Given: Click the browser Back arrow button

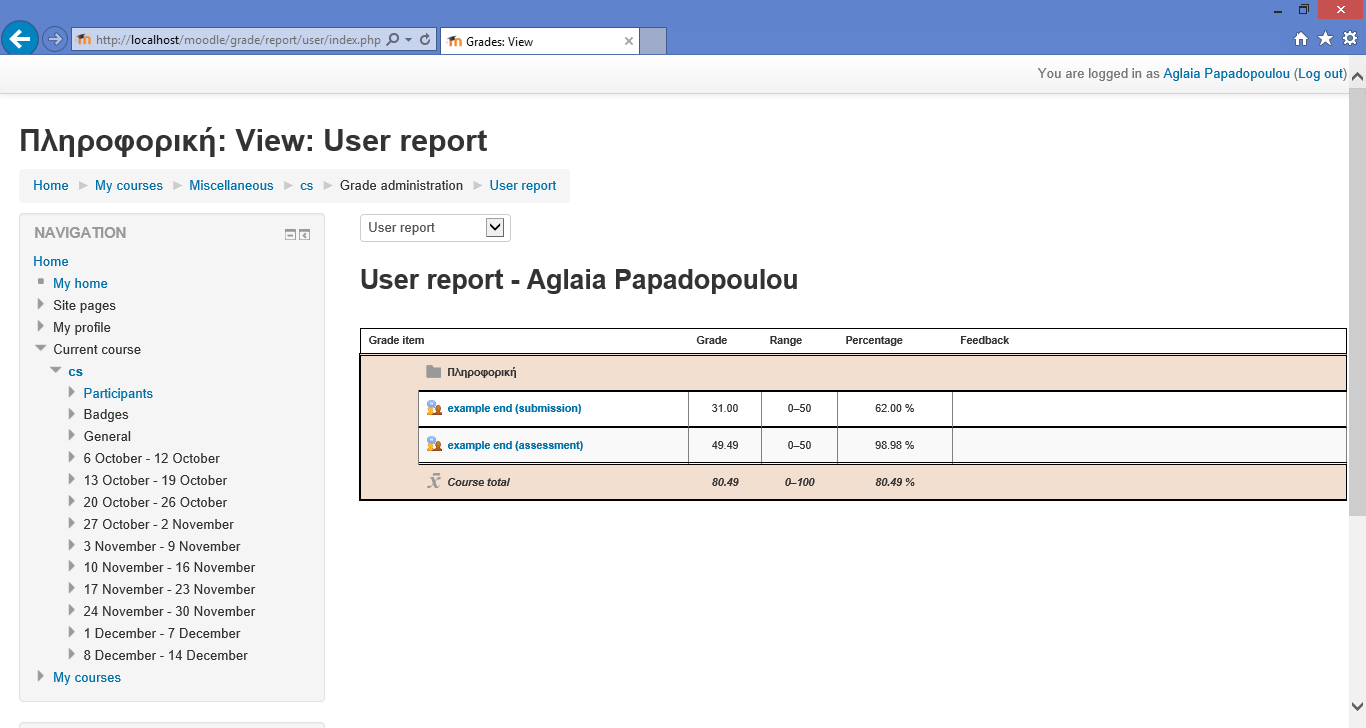Looking at the screenshot, I should [x=20, y=39].
